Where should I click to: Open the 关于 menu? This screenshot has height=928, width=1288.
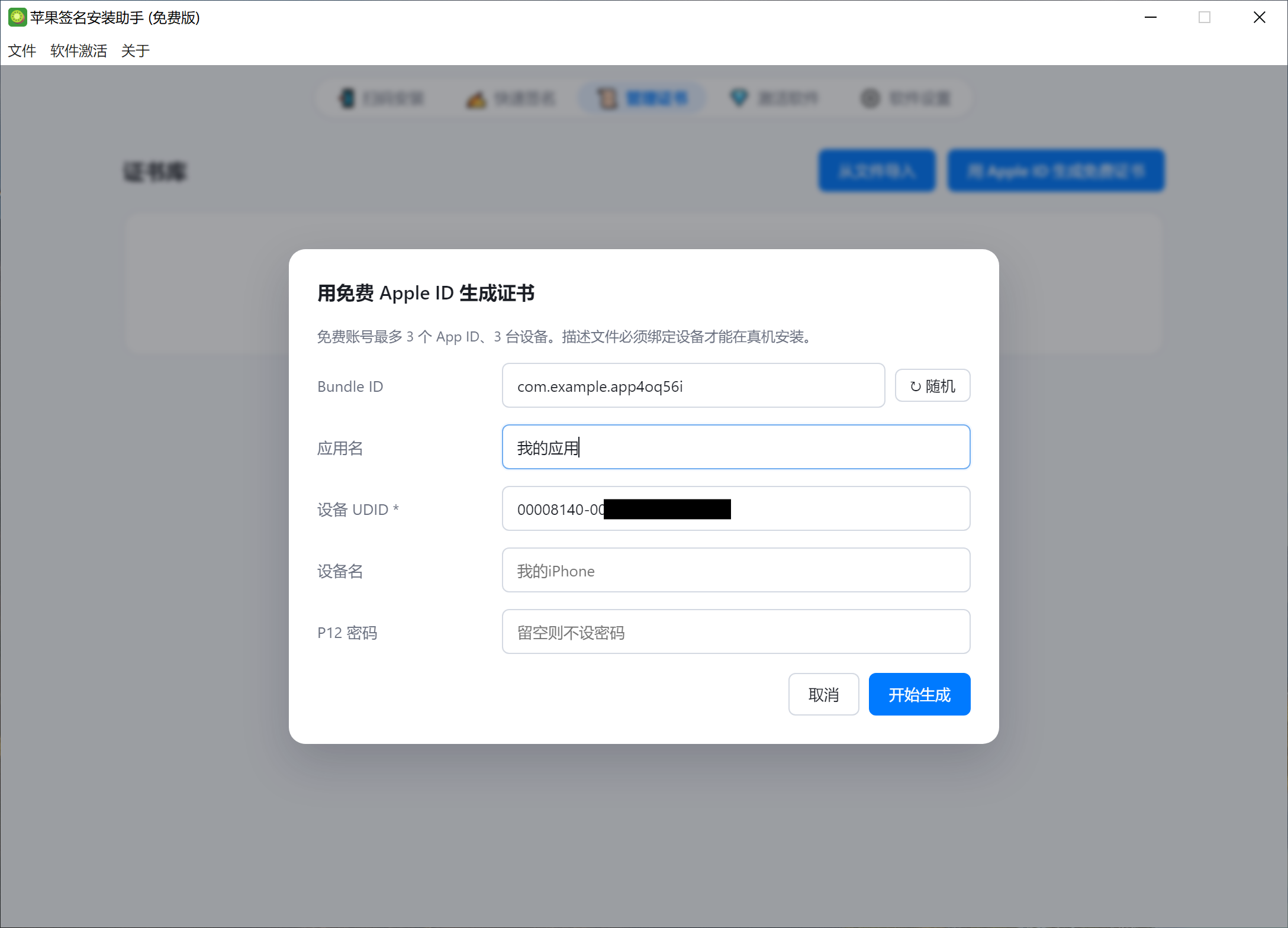pyautogui.click(x=136, y=51)
